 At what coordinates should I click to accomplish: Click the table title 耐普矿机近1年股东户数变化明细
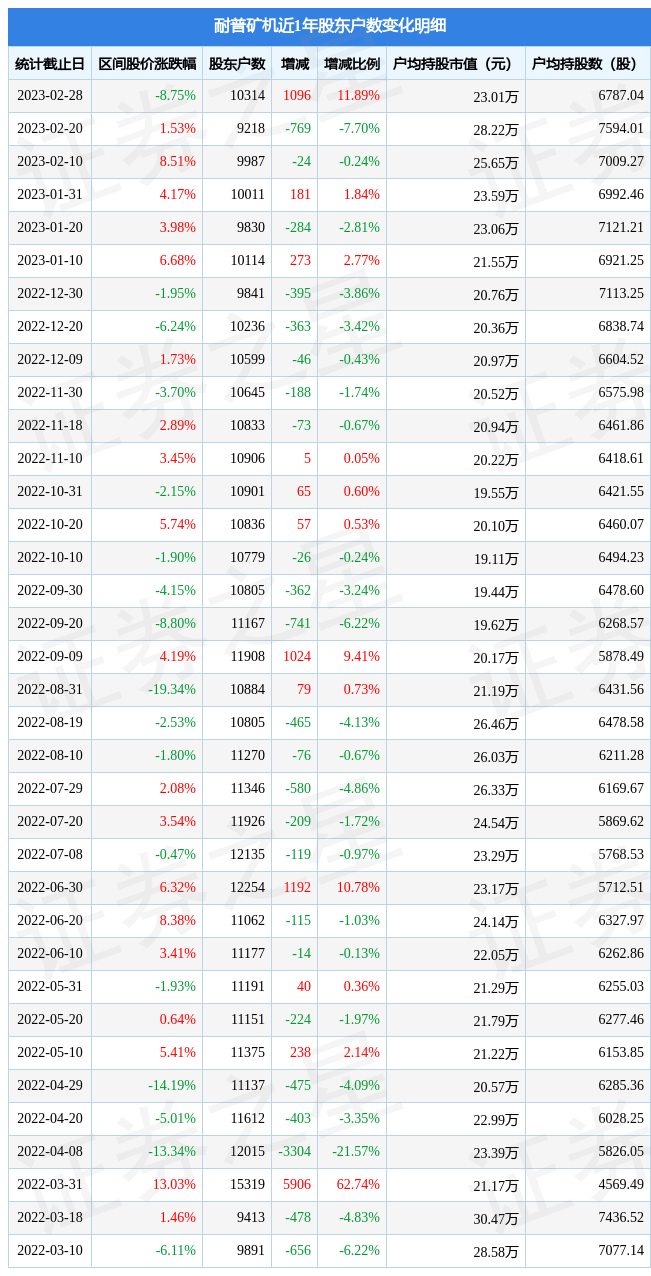coord(329,26)
